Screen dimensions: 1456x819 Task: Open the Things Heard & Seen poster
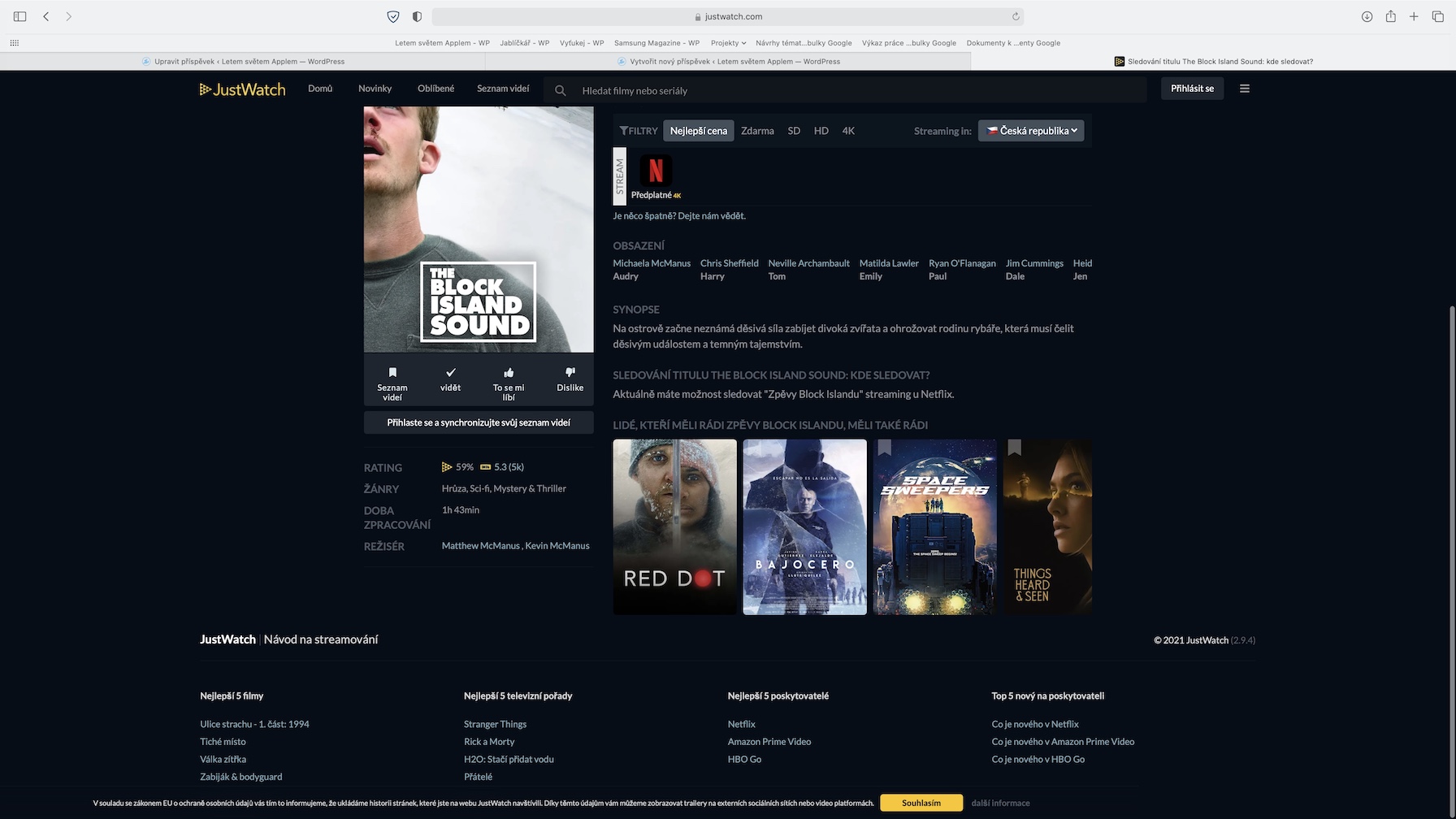pos(1047,527)
